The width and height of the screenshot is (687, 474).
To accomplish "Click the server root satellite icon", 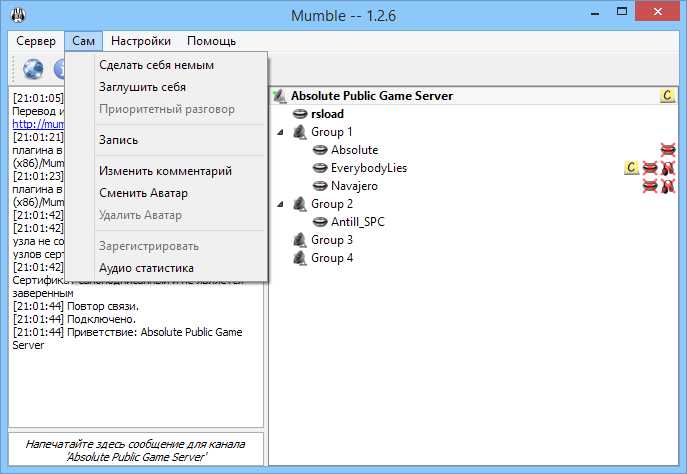I will click(x=280, y=96).
